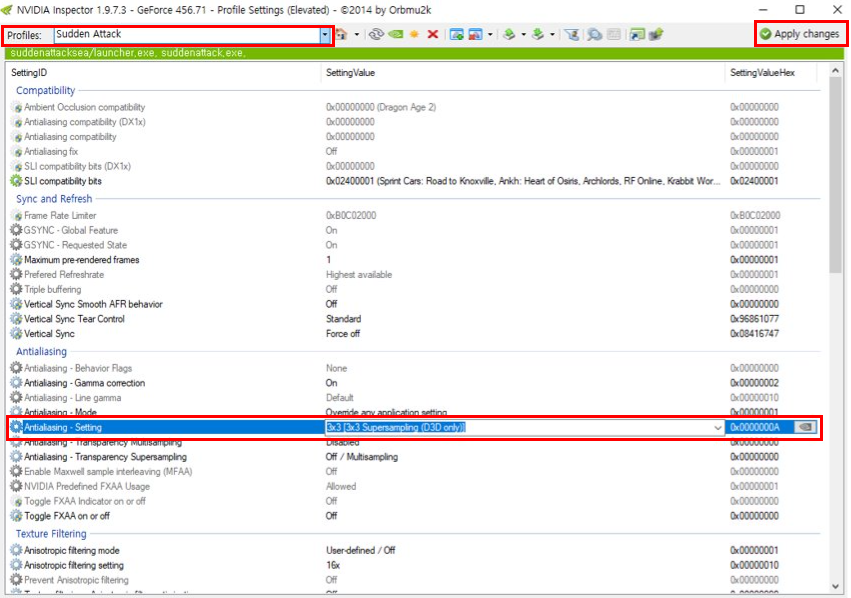The width and height of the screenshot is (851, 598).
Task: Select the Antialiasing - Transparency Supersampling setting name
Action: (105, 457)
